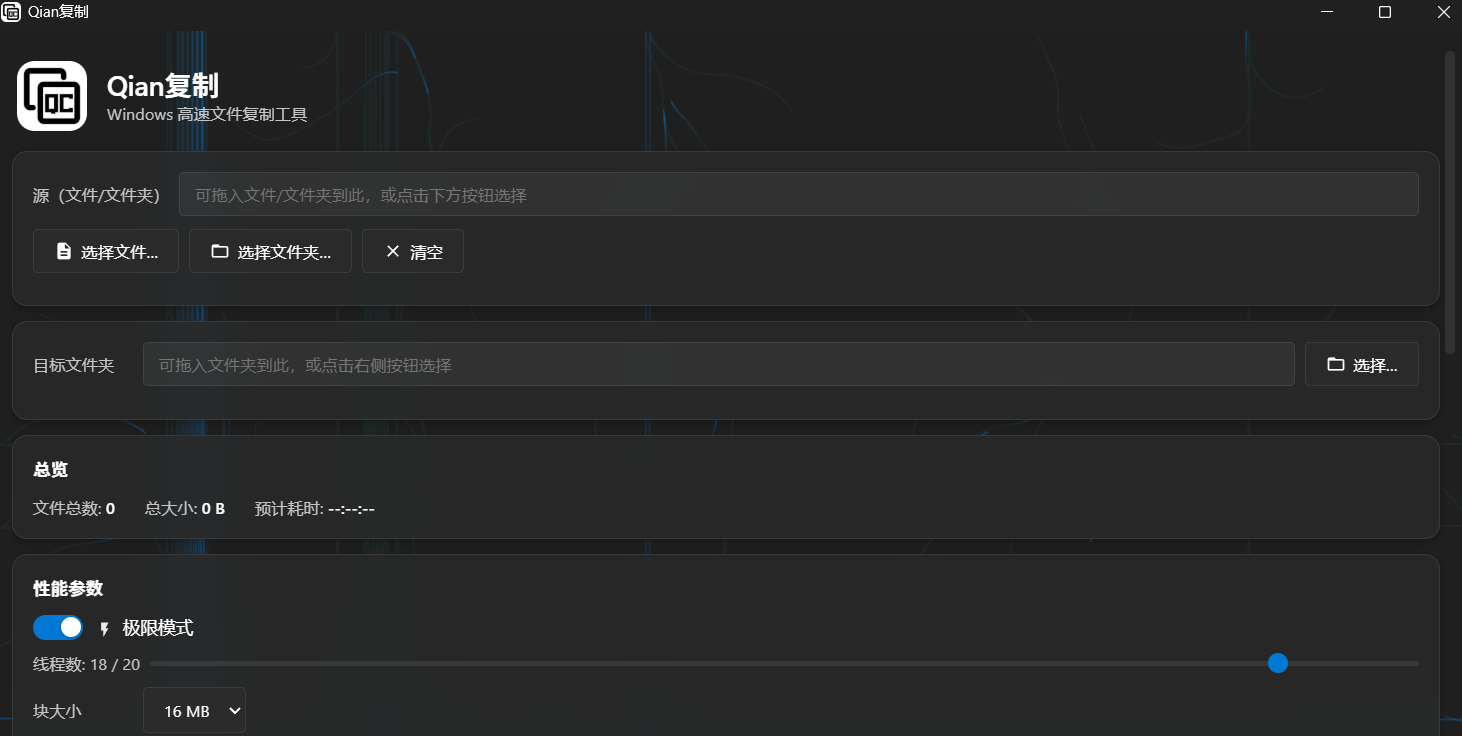The width and height of the screenshot is (1462, 736).
Task: Click the small title bar app icon
Action: coord(12,12)
